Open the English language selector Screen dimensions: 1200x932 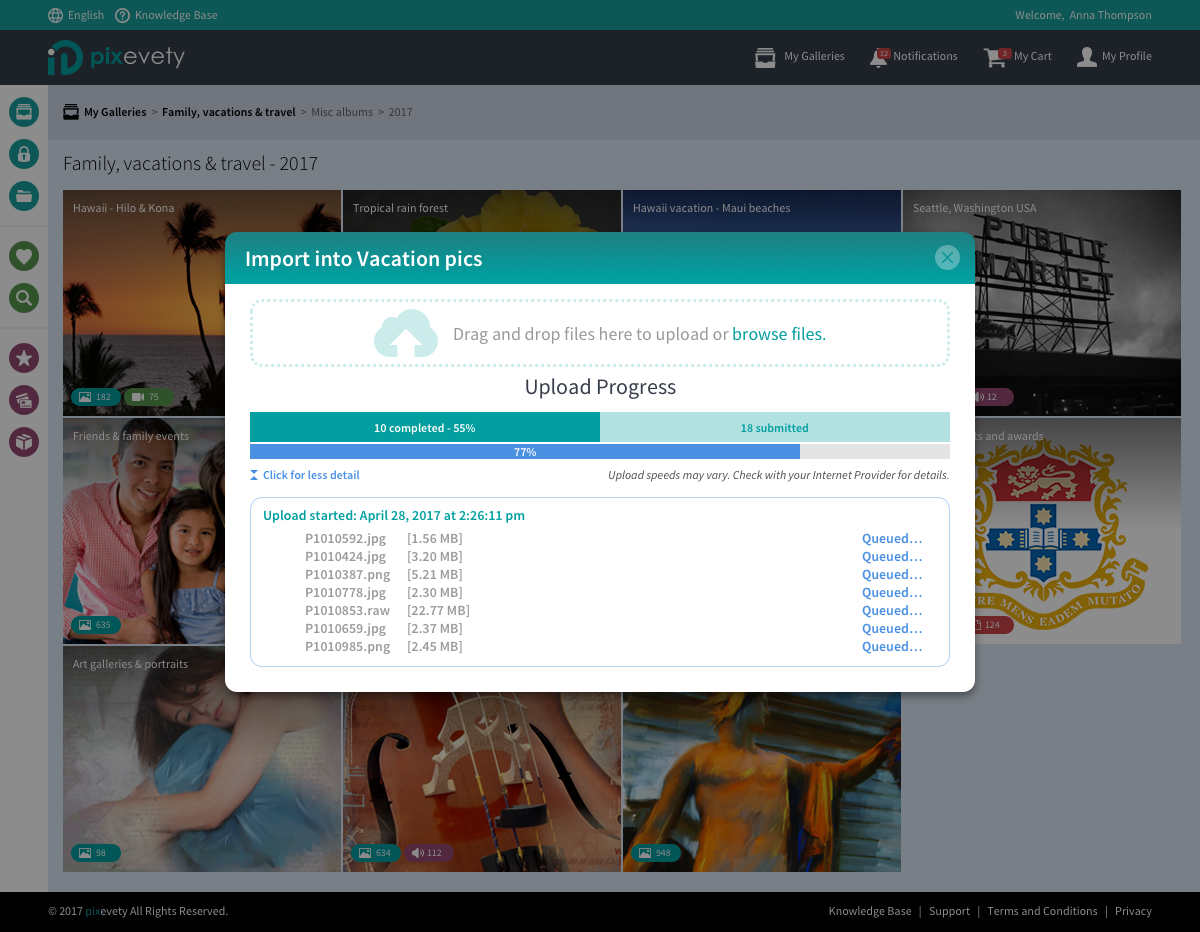click(x=86, y=15)
